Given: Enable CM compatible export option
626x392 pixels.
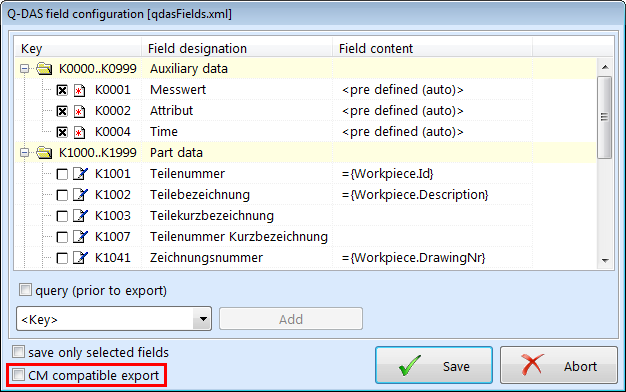Looking at the screenshot, I should click(x=18, y=375).
